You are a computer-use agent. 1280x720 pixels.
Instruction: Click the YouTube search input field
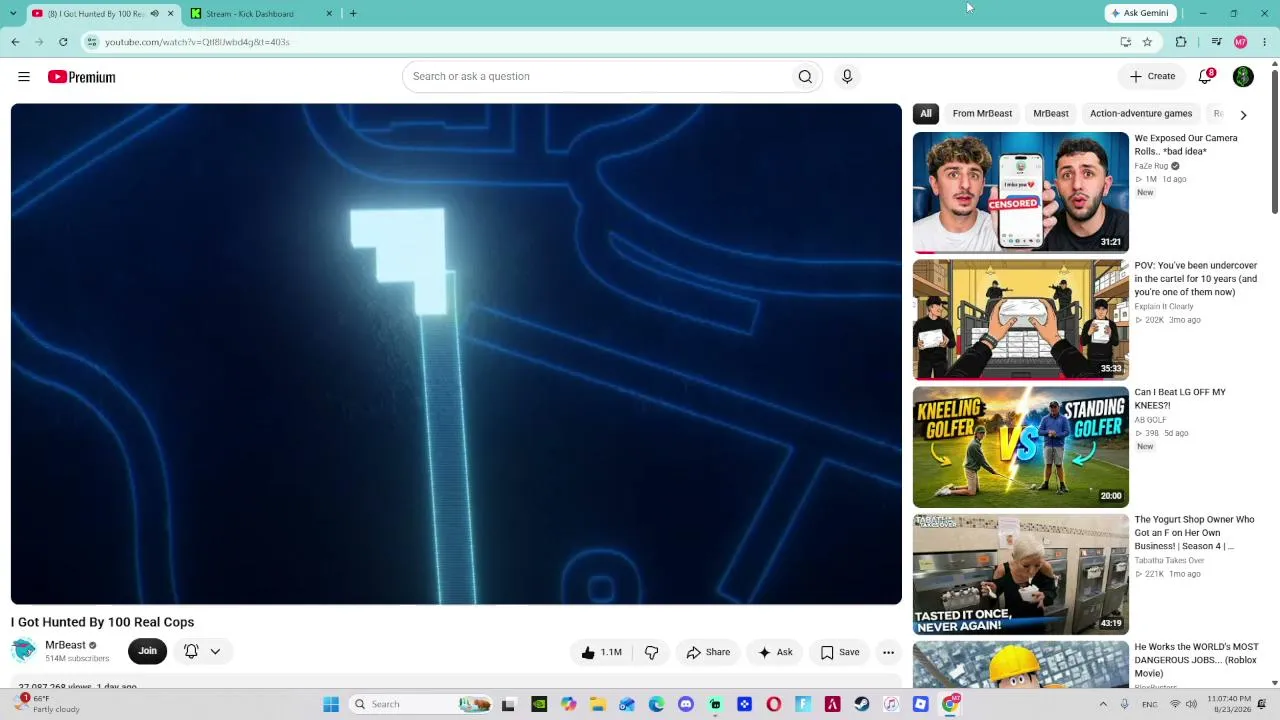click(x=598, y=77)
